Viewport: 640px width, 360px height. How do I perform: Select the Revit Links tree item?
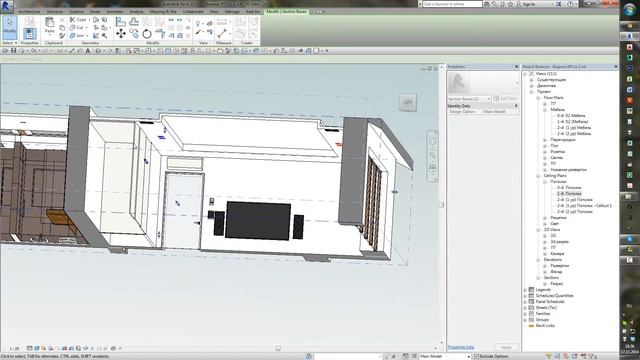tap(545, 326)
